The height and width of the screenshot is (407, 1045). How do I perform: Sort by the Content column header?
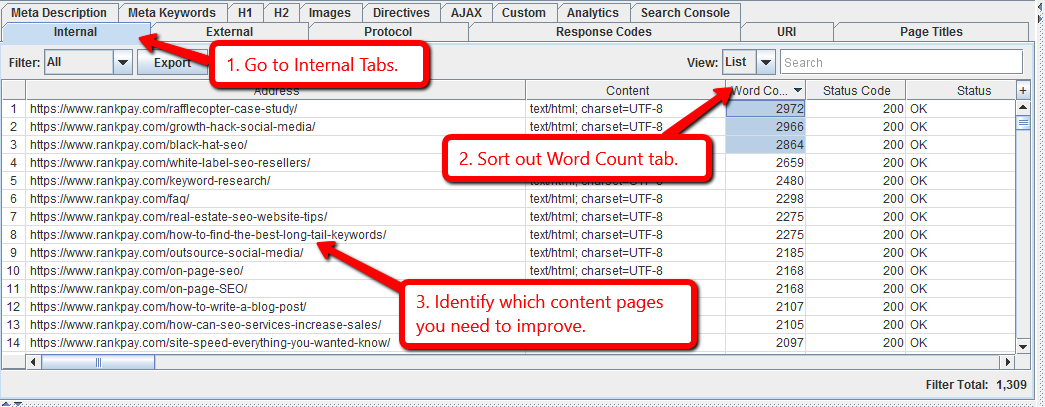click(626, 91)
